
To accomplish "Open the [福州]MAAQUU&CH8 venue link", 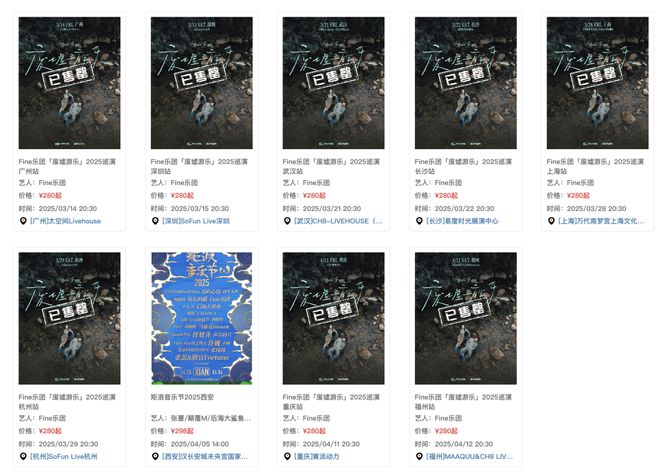I will point(469,456).
